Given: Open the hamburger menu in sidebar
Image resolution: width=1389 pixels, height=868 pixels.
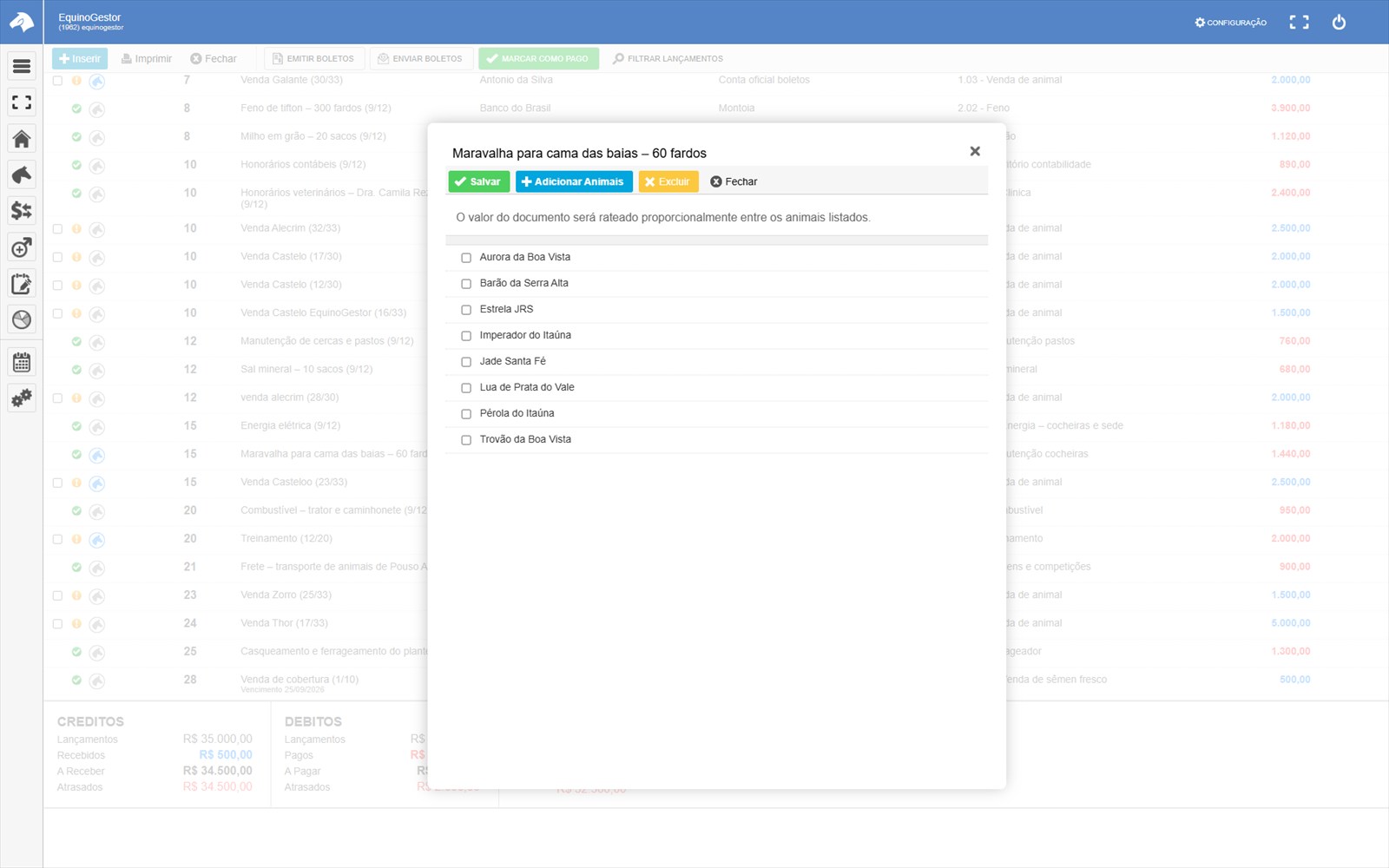Looking at the screenshot, I should [x=22, y=66].
